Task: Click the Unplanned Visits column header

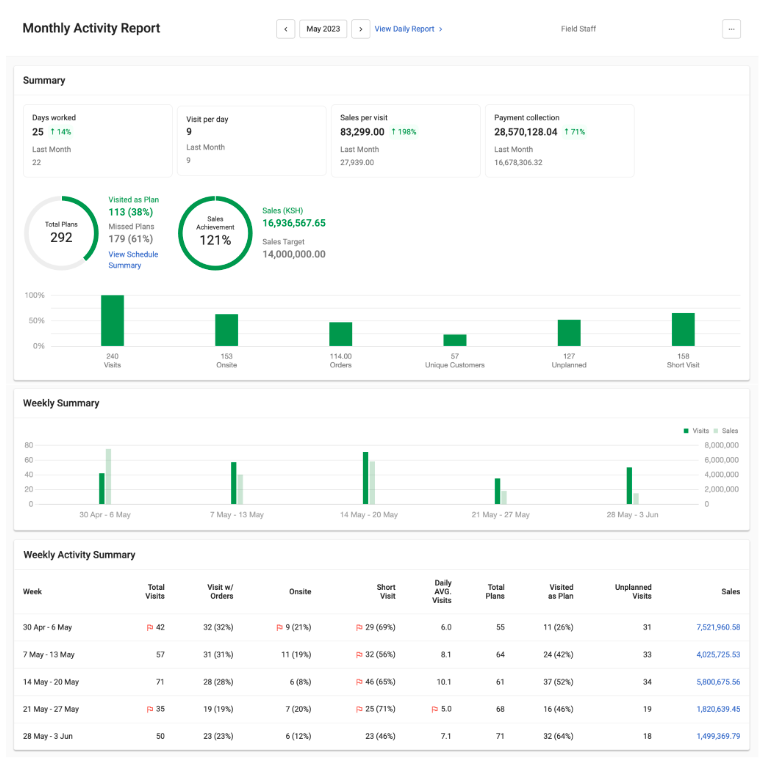Action: click(x=633, y=591)
